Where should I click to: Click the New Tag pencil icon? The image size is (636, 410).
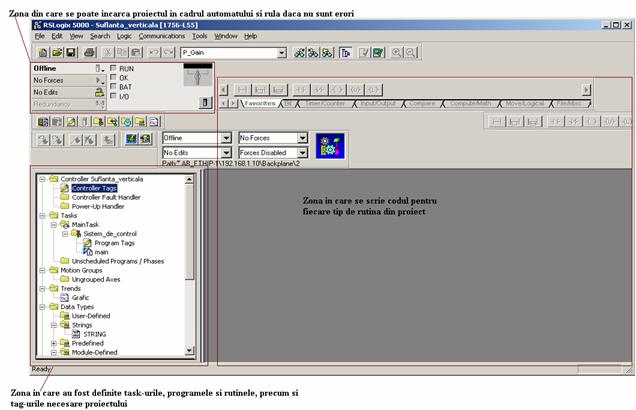pos(71,122)
